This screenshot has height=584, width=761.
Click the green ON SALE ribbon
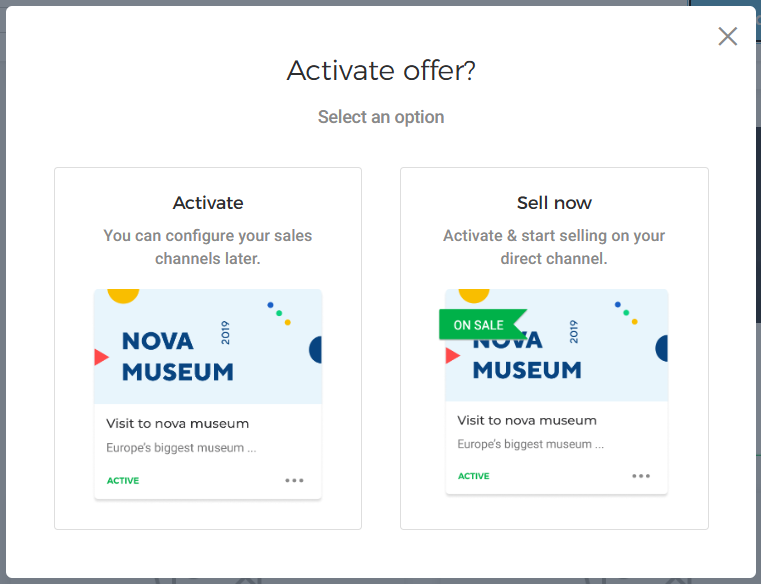(x=480, y=325)
